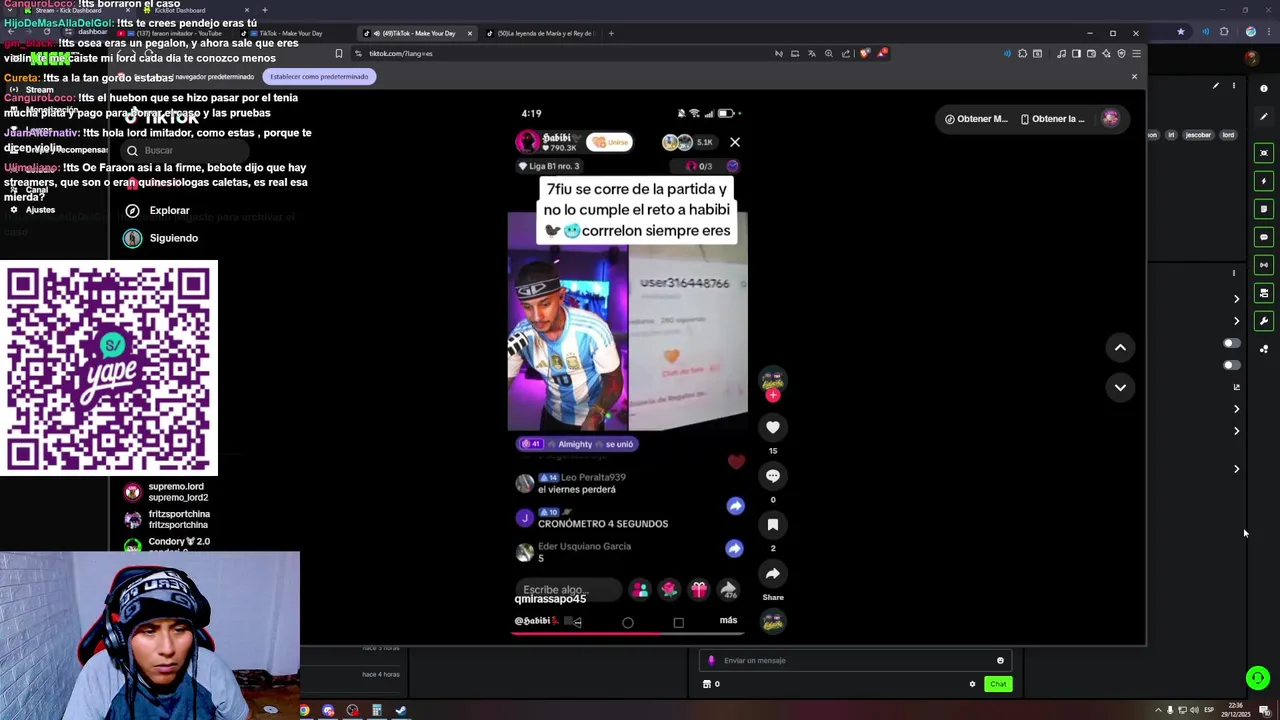Open the green support headset button
The width and height of the screenshot is (1280, 720).
point(1258,678)
